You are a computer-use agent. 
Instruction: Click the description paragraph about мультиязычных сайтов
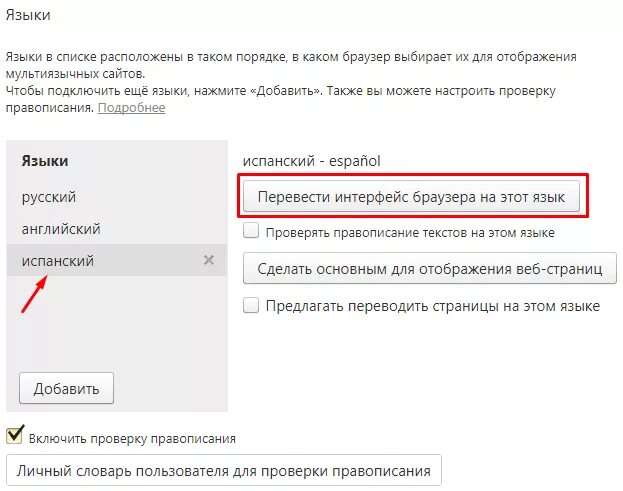pos(291,65)
